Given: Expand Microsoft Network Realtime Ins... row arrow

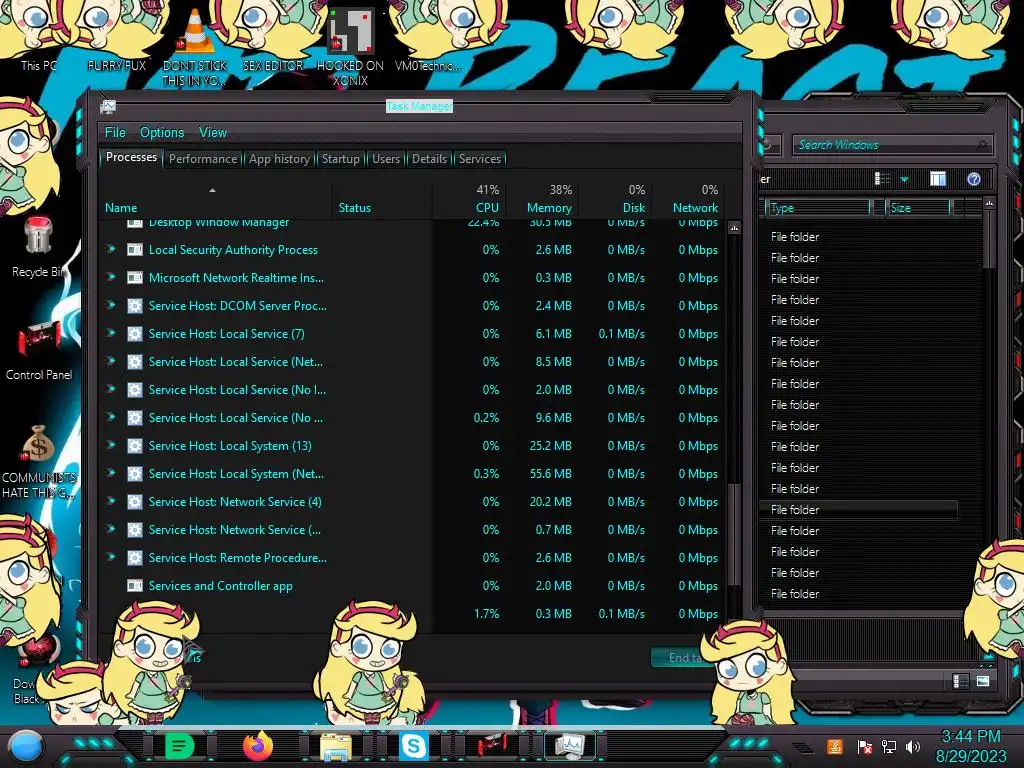Looking at the screenshot, I should coord(111,277).
